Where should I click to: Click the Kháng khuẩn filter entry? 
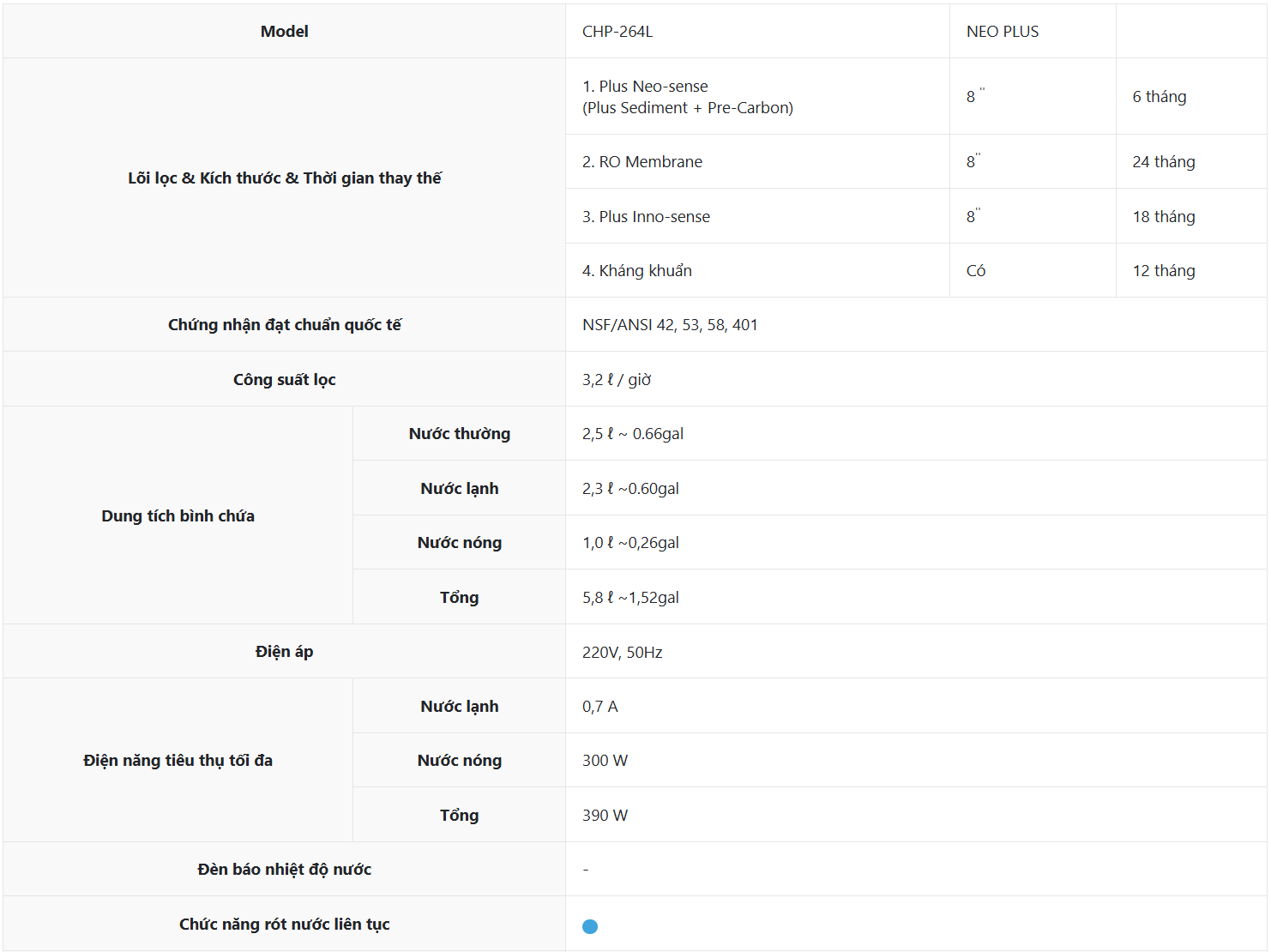point(636,271)
